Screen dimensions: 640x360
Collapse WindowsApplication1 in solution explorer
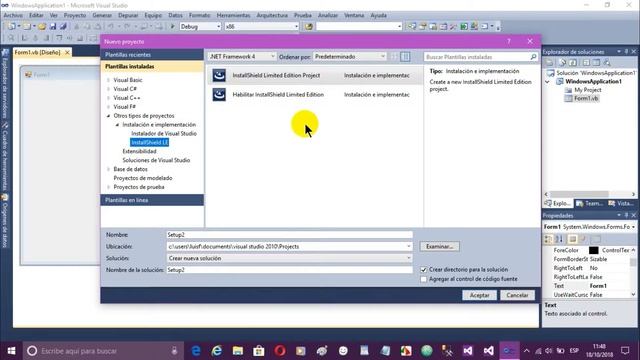(547, 82)
